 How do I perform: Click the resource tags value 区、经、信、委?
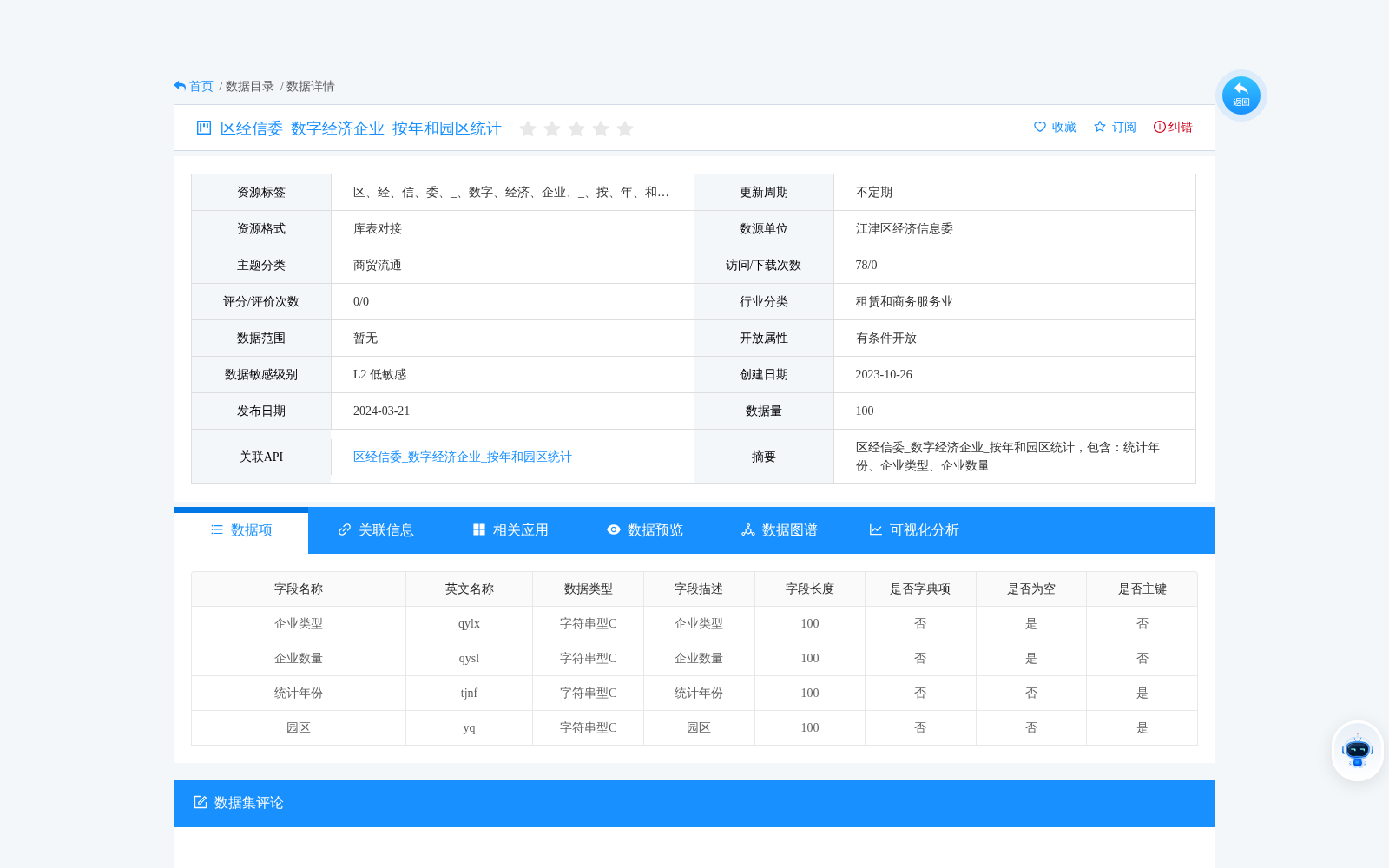click(x=511, y=192)
